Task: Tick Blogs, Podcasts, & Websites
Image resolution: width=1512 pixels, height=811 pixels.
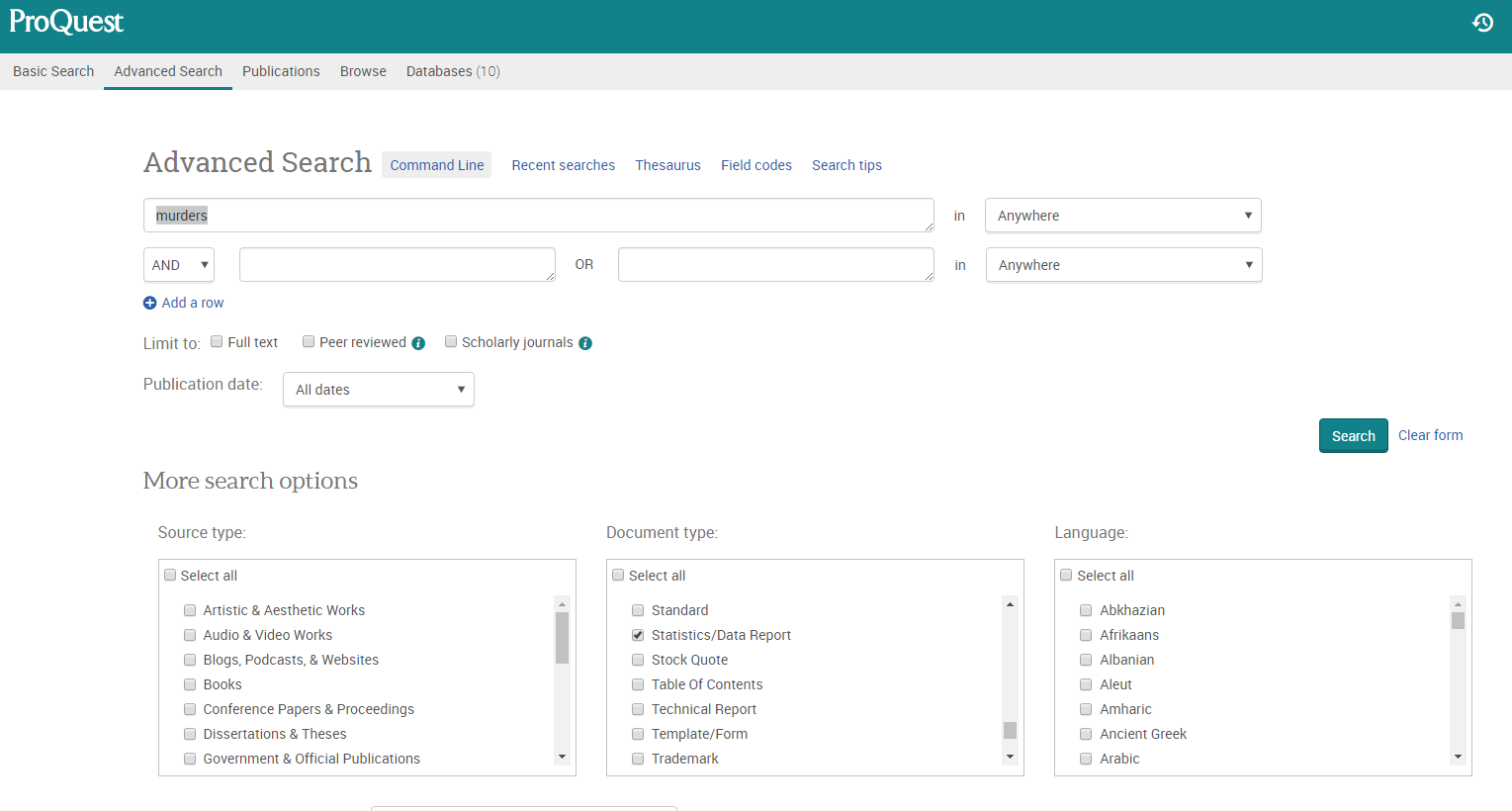Action: tap(190, 660)
